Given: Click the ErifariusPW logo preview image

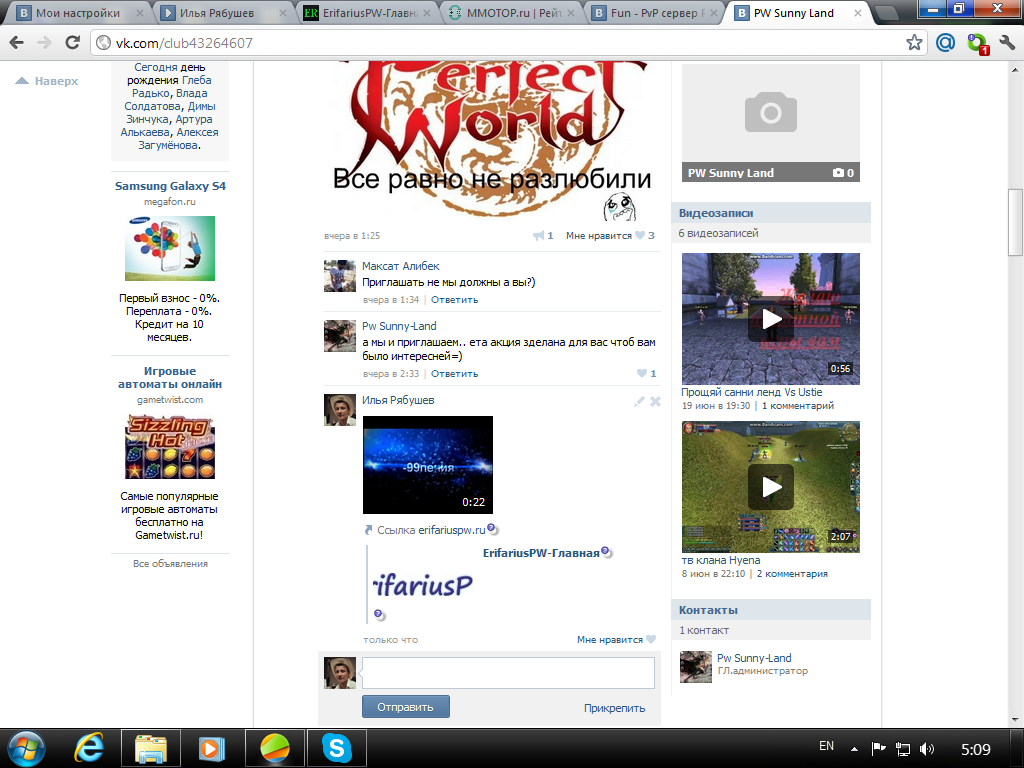Looking at the screenshot, I should coord(422,585).
